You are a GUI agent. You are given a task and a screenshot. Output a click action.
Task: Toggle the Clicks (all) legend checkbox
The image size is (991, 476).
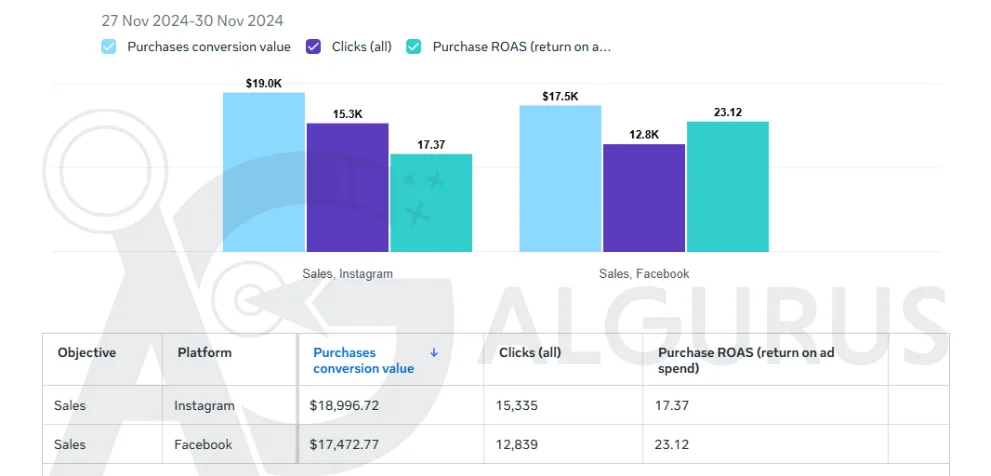313,47
